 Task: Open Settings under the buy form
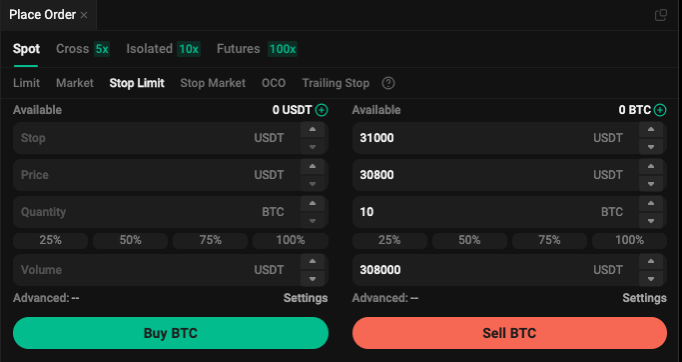305,298
